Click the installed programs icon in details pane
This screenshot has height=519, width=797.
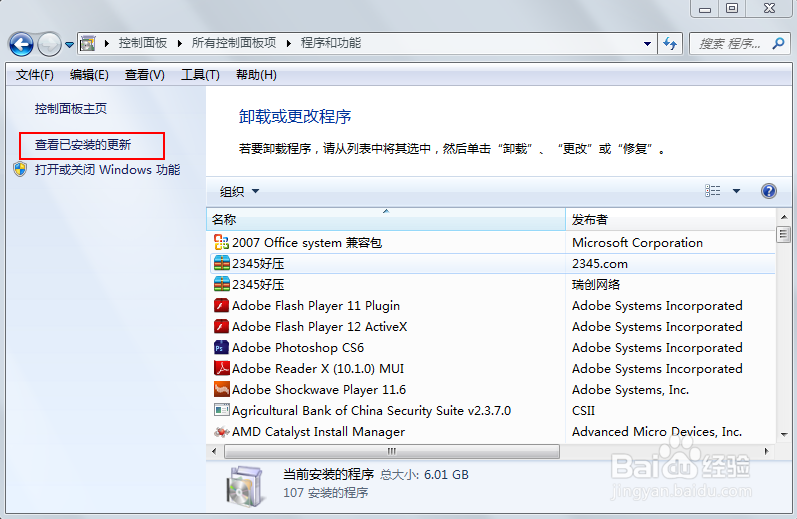[244, 486]
